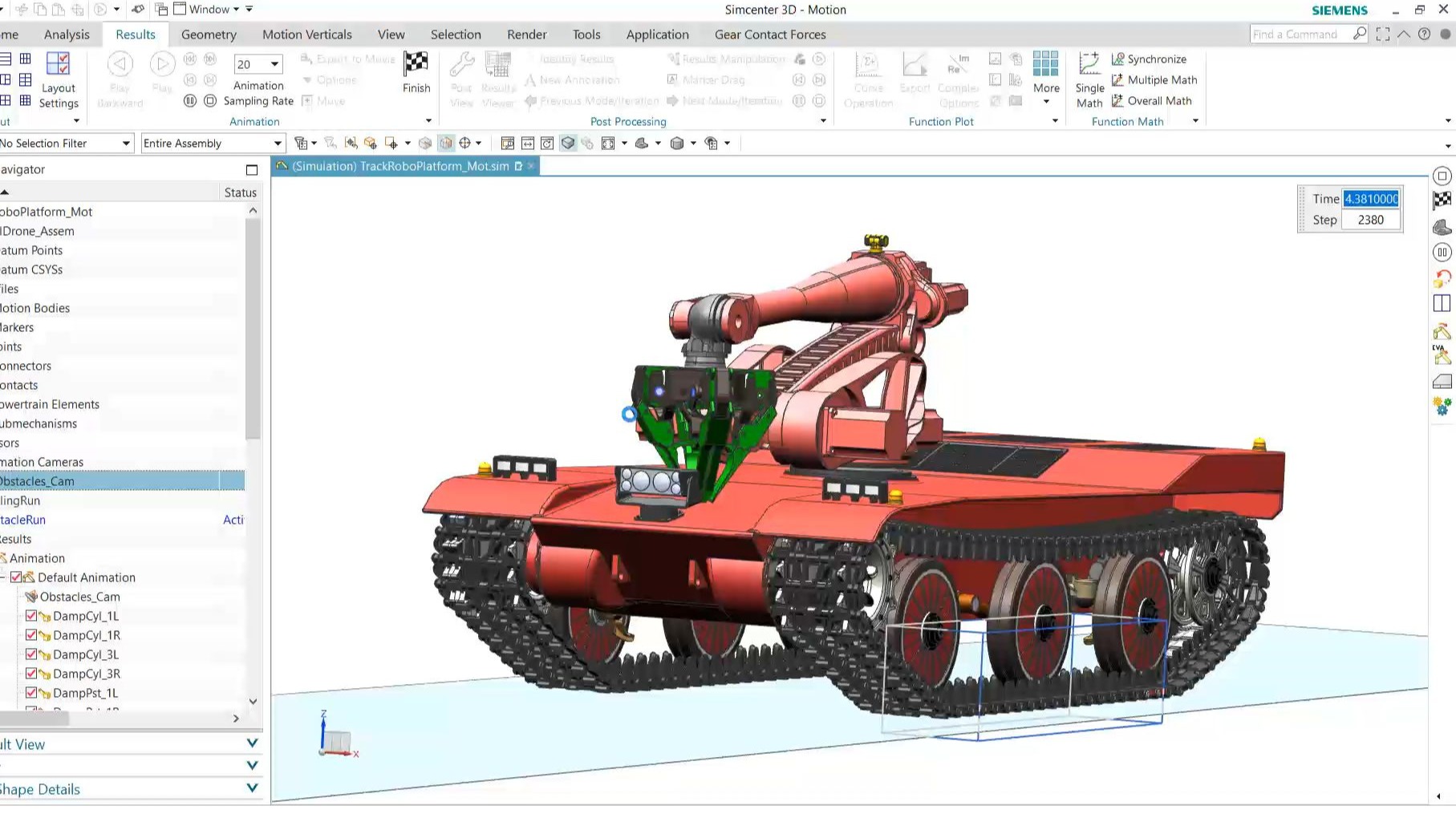Click the Find a Command search box
Image resolution: width=1456 pixels, height=818 pixels.
[1300, 34]
